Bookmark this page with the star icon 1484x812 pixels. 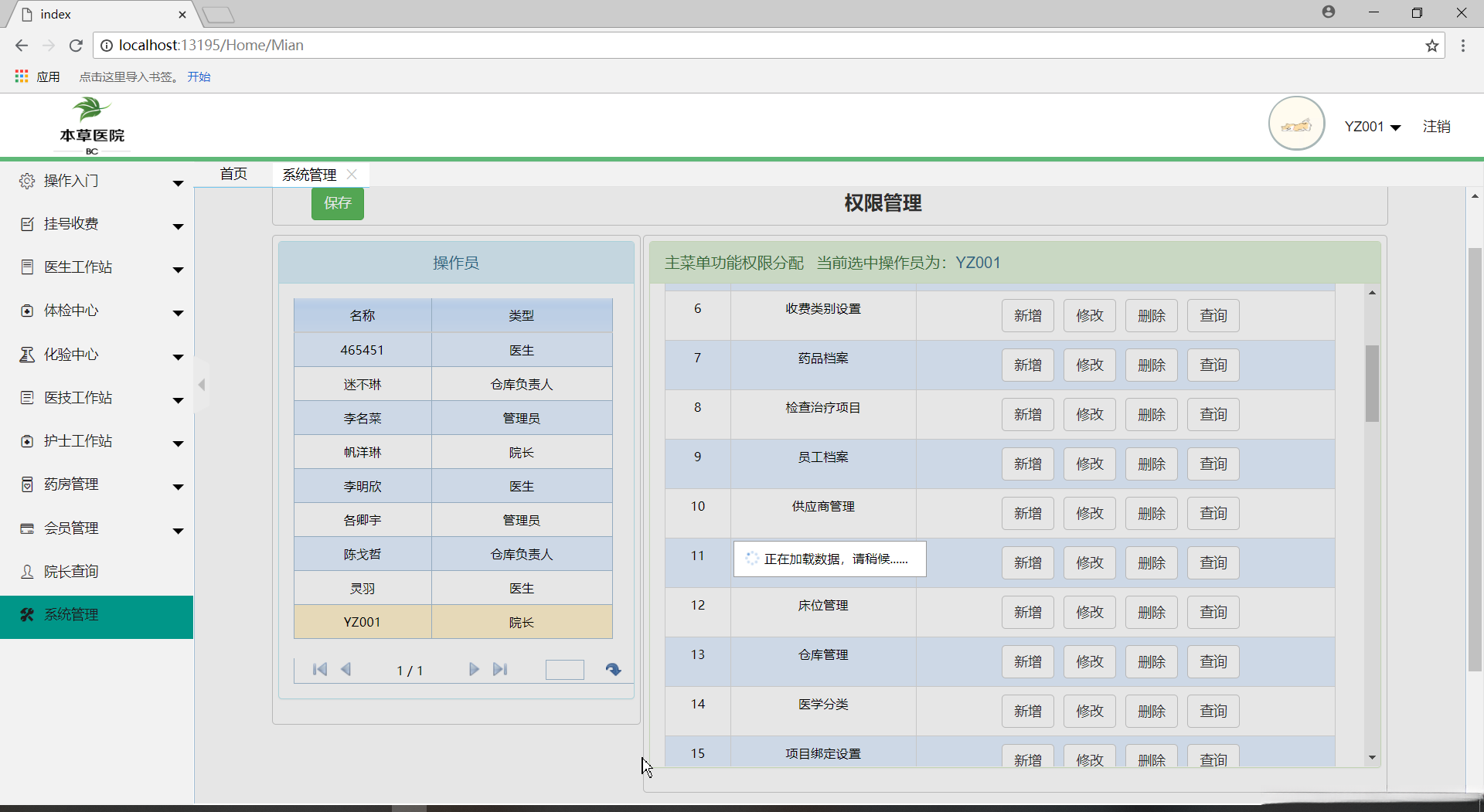[x=1432, y=46]
